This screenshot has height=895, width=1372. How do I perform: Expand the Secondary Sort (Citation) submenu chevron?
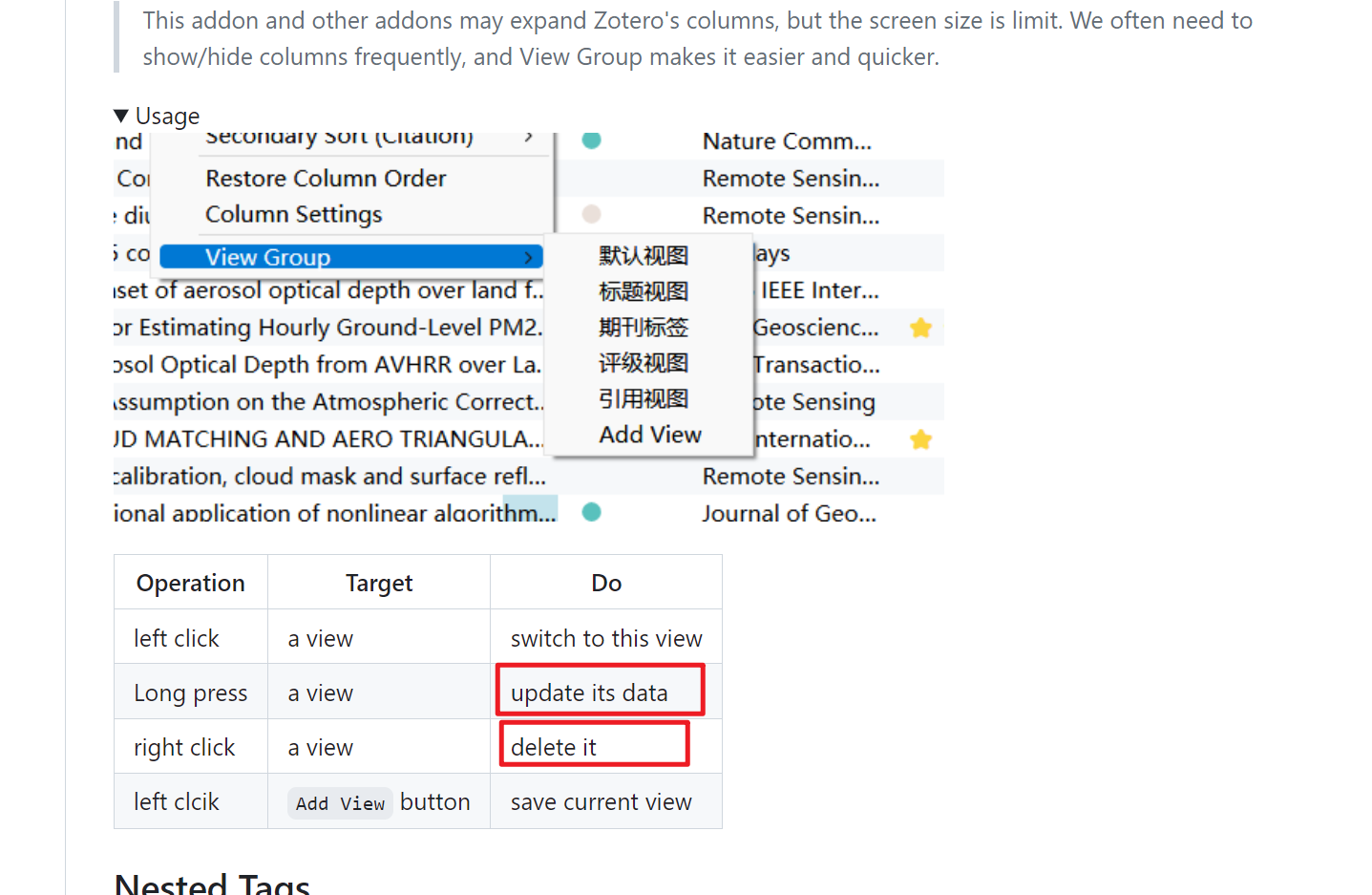click(529, 137)
